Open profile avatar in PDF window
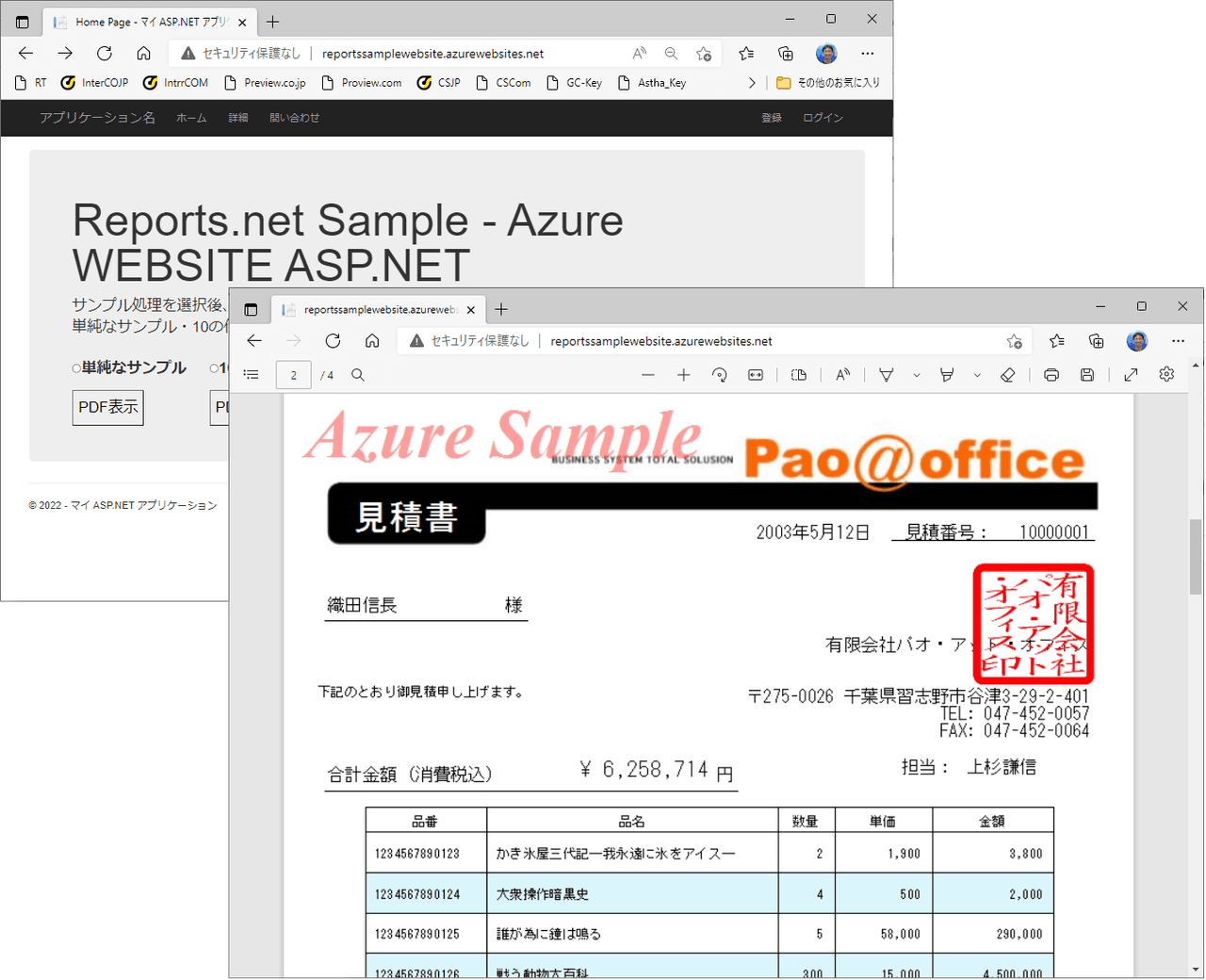Image resolution: width=1206 pixels, height=980 pixels. pos(1137,340)
